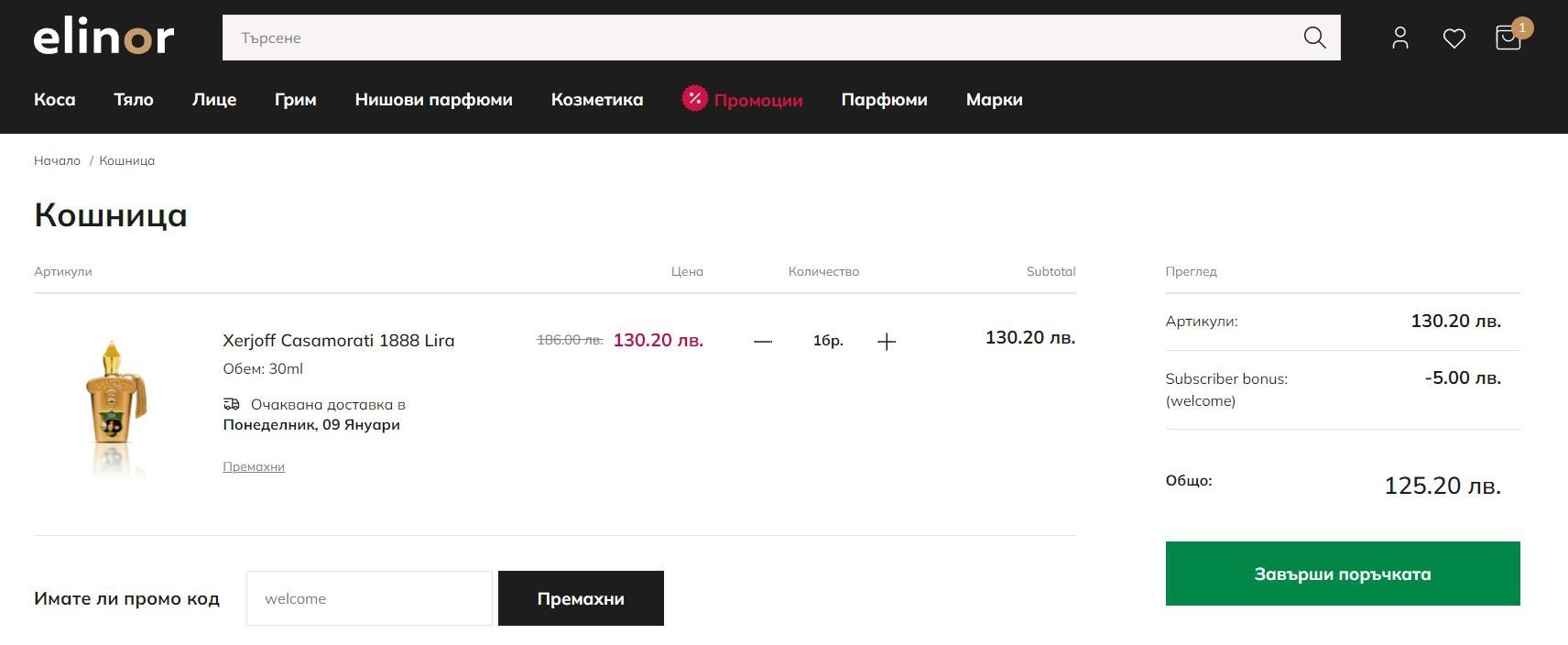Open the Нишови парфюми menu

(434, 99)
